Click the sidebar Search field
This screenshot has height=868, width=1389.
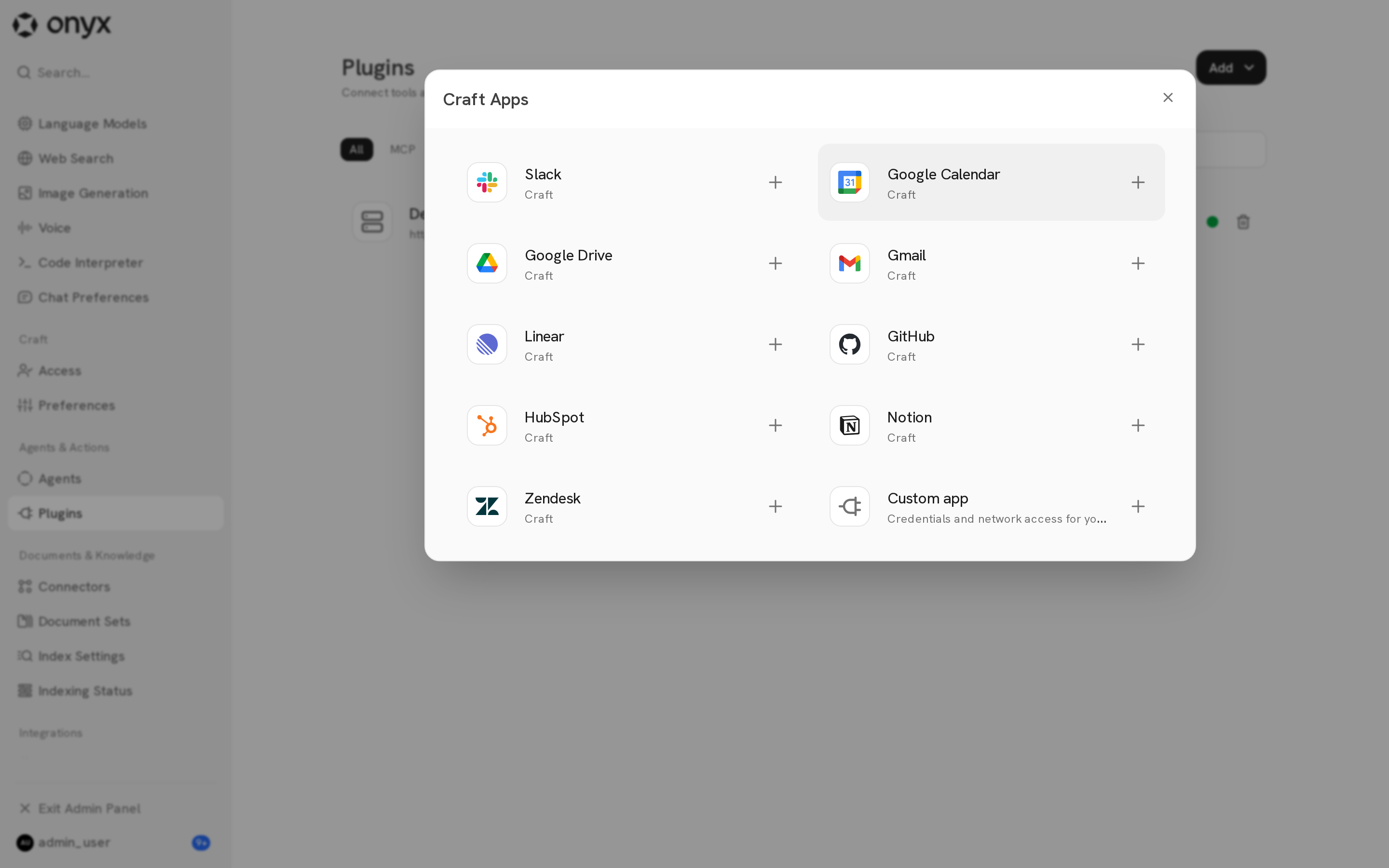tap(115, 72)
